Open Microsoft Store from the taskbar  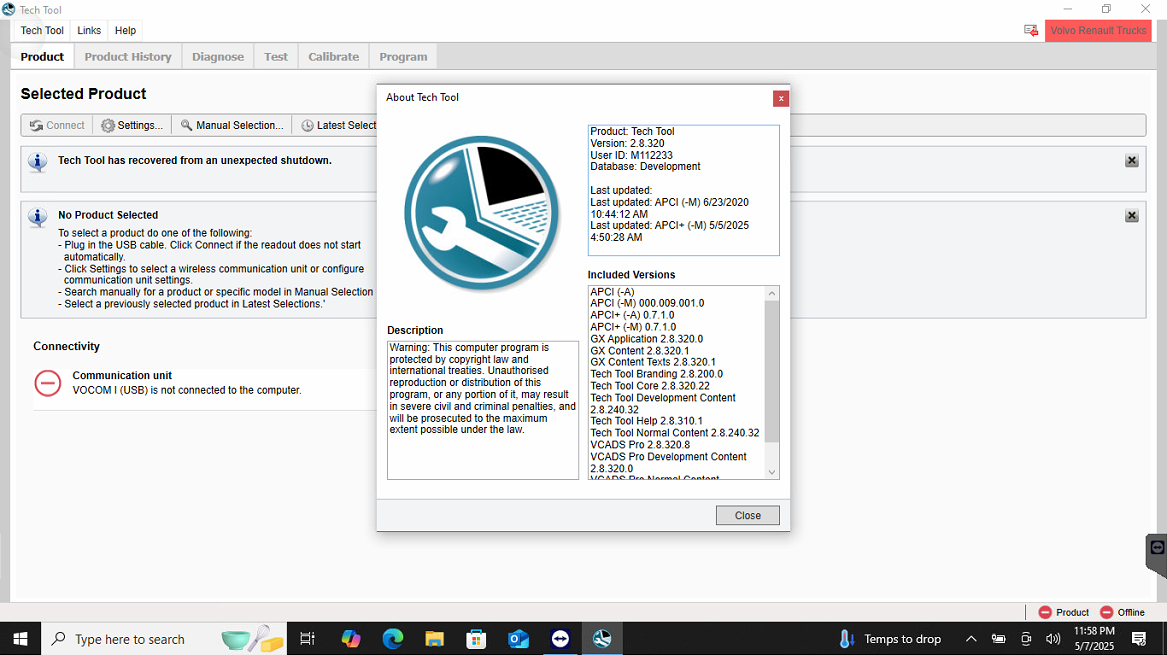coord(476,639)
